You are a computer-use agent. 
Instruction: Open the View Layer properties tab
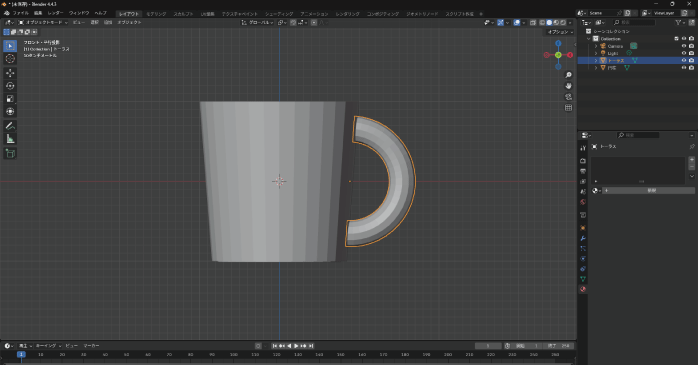click(583, 181)
